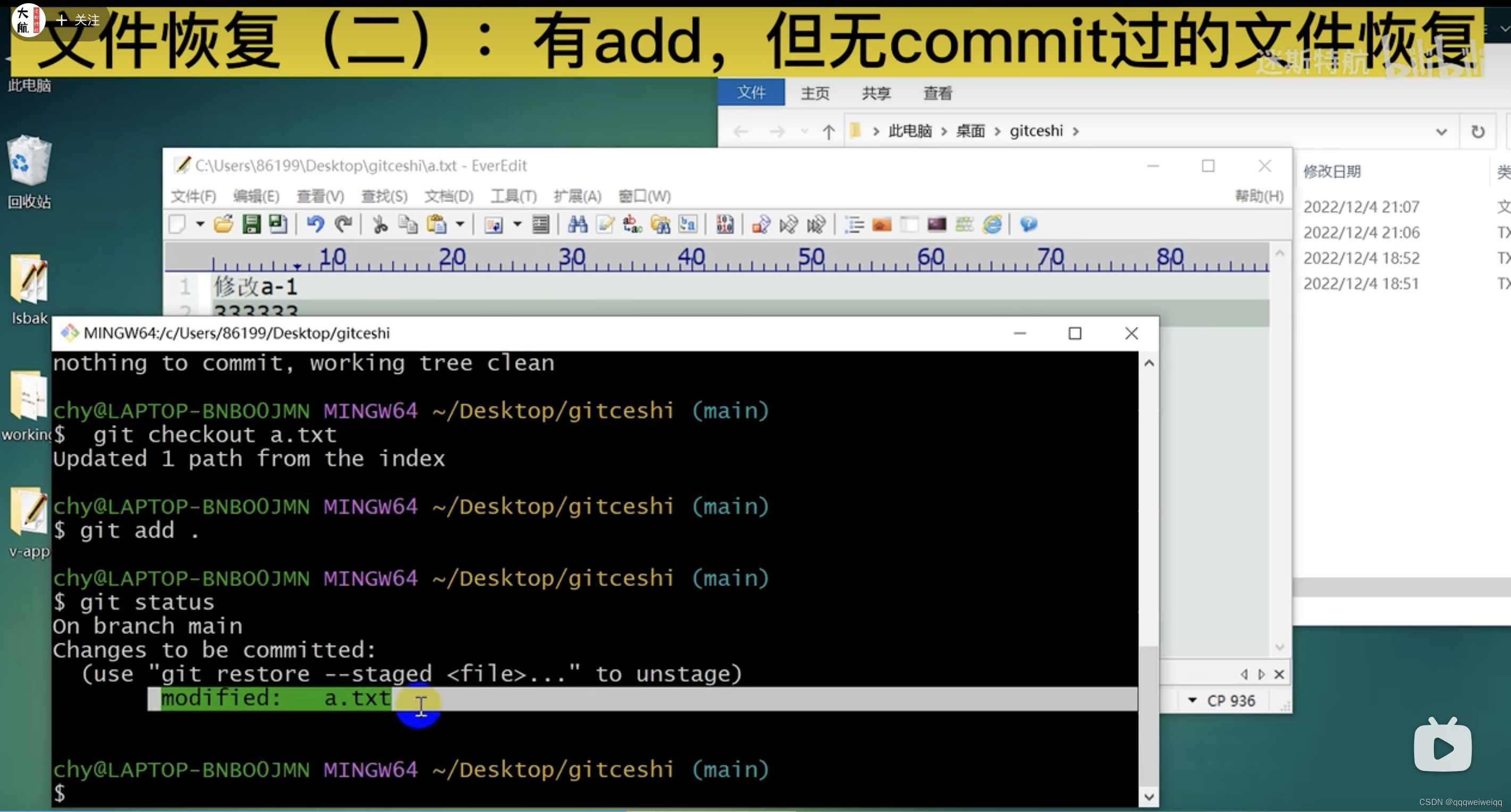Screen dimensions: 1511x812
Task: Click the Find binoculars icon
Action: [577, 224]
